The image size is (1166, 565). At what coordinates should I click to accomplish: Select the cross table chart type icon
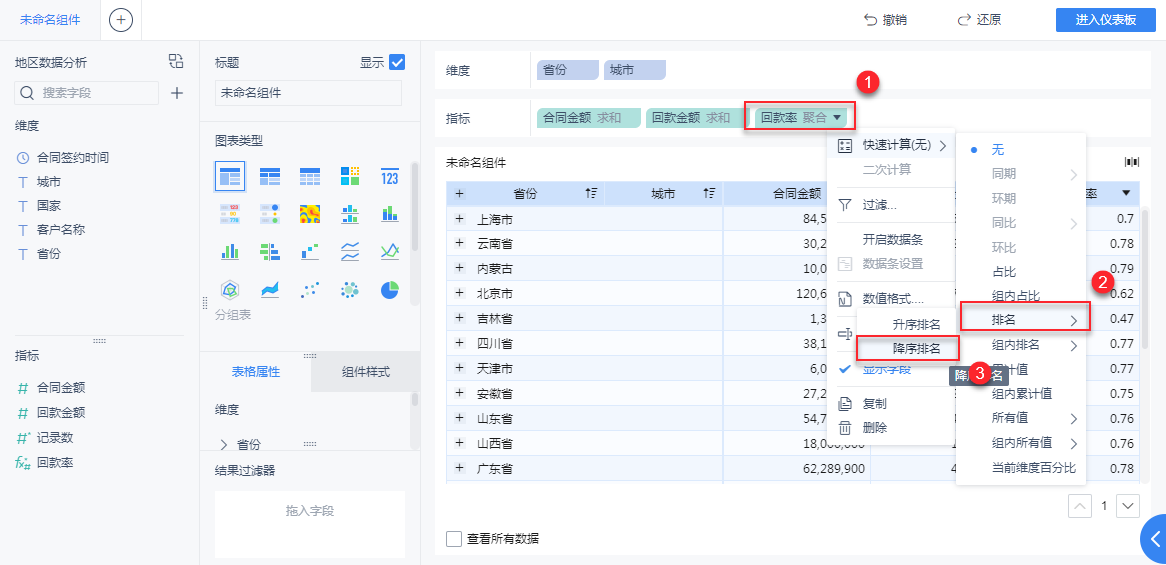coord(269,176)
